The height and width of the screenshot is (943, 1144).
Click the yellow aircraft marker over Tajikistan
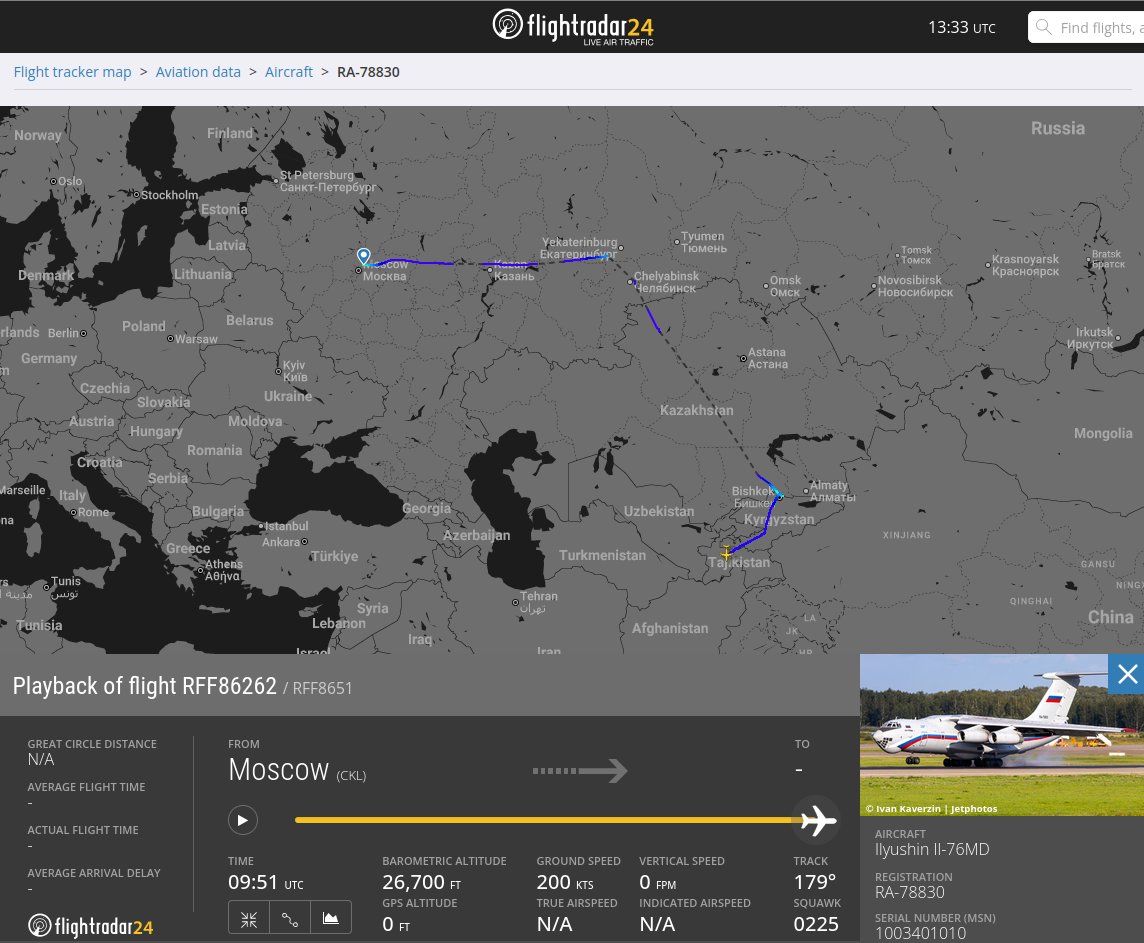(x=726, y=553)
